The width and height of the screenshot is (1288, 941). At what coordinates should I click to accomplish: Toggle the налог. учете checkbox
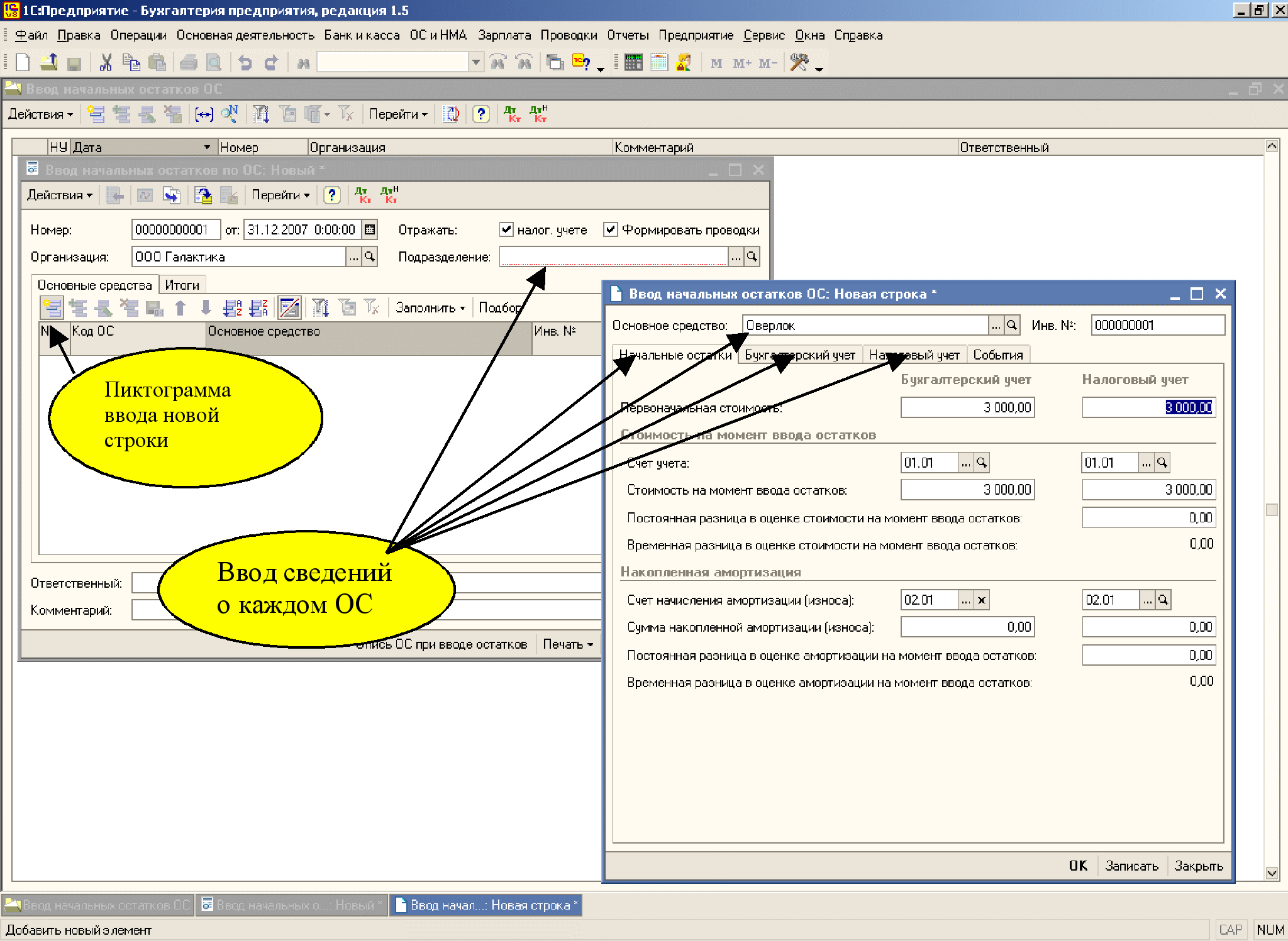tap(506, 229)
